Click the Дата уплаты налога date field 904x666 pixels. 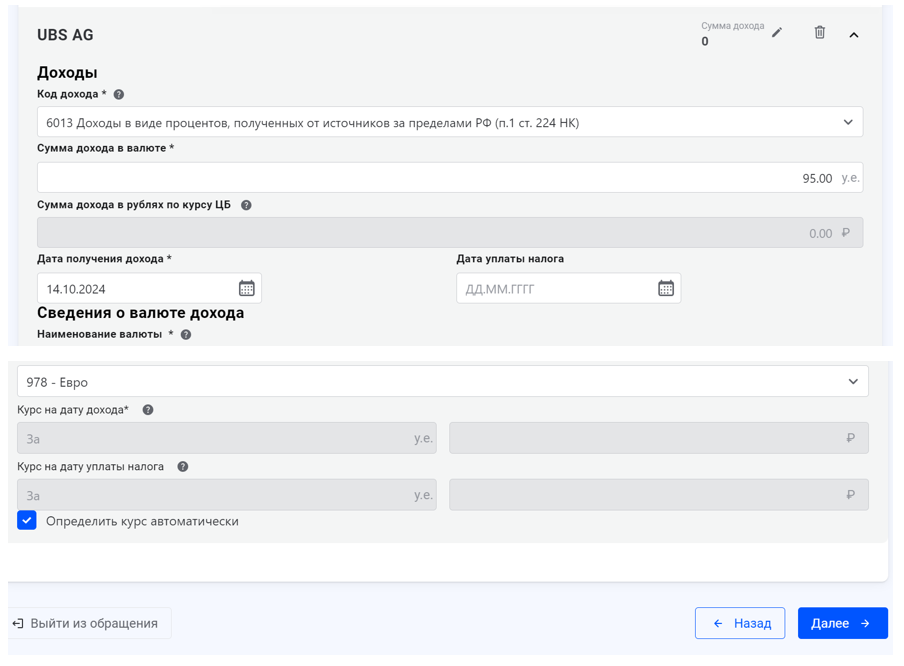(553, 289)
